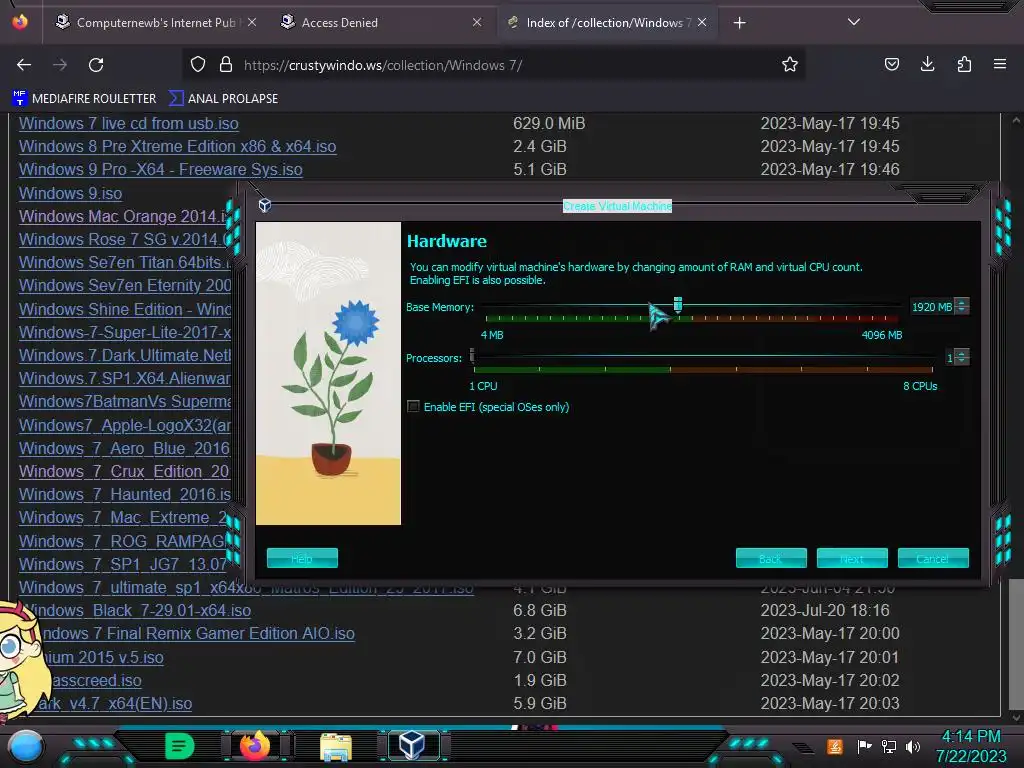1024x768 pixels.
Task: Click the Firefox logo in the tab bar
Action: click(x=20, y=22)
